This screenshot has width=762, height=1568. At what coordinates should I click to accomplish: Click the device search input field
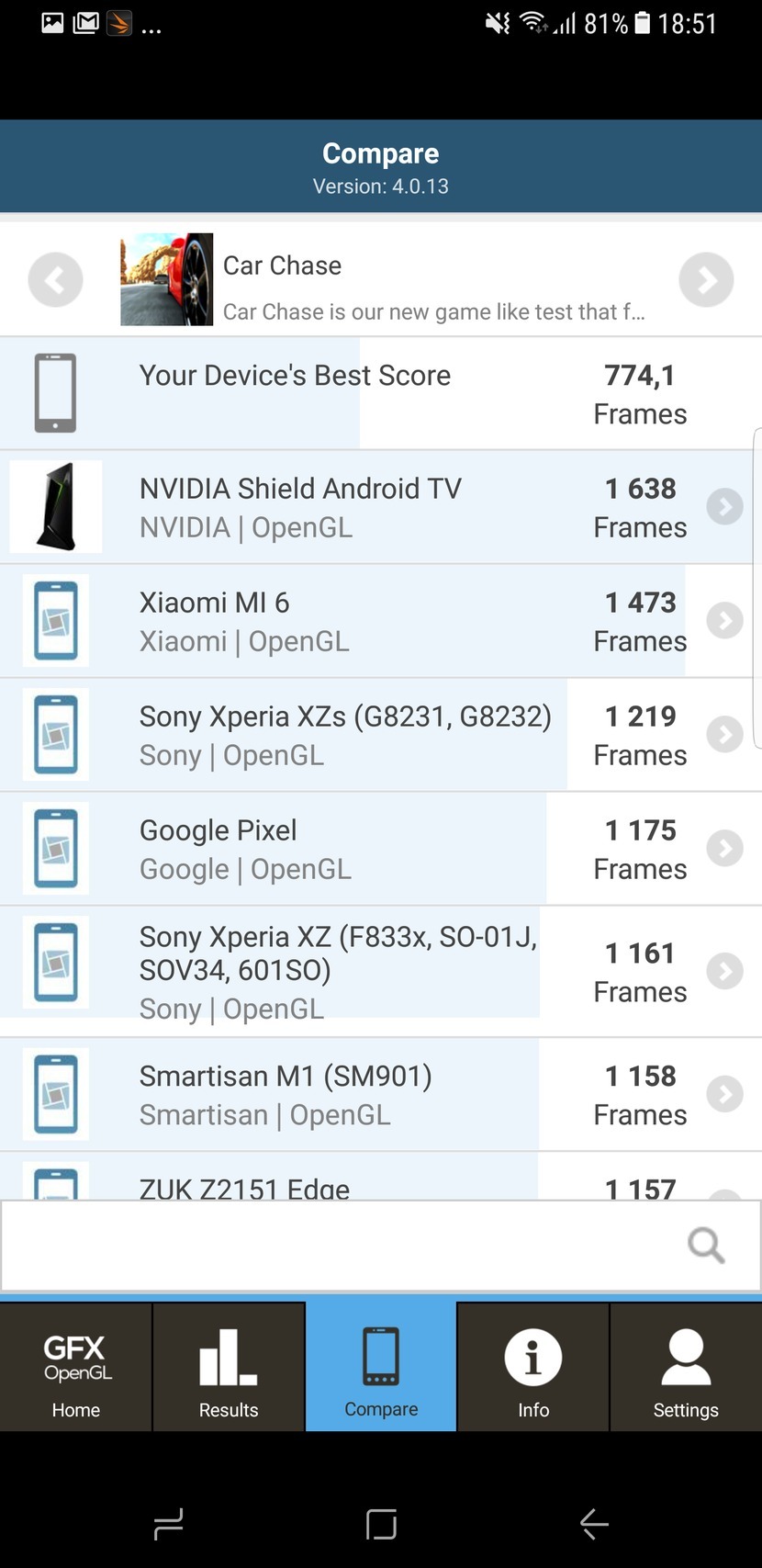click(340, 1246)
